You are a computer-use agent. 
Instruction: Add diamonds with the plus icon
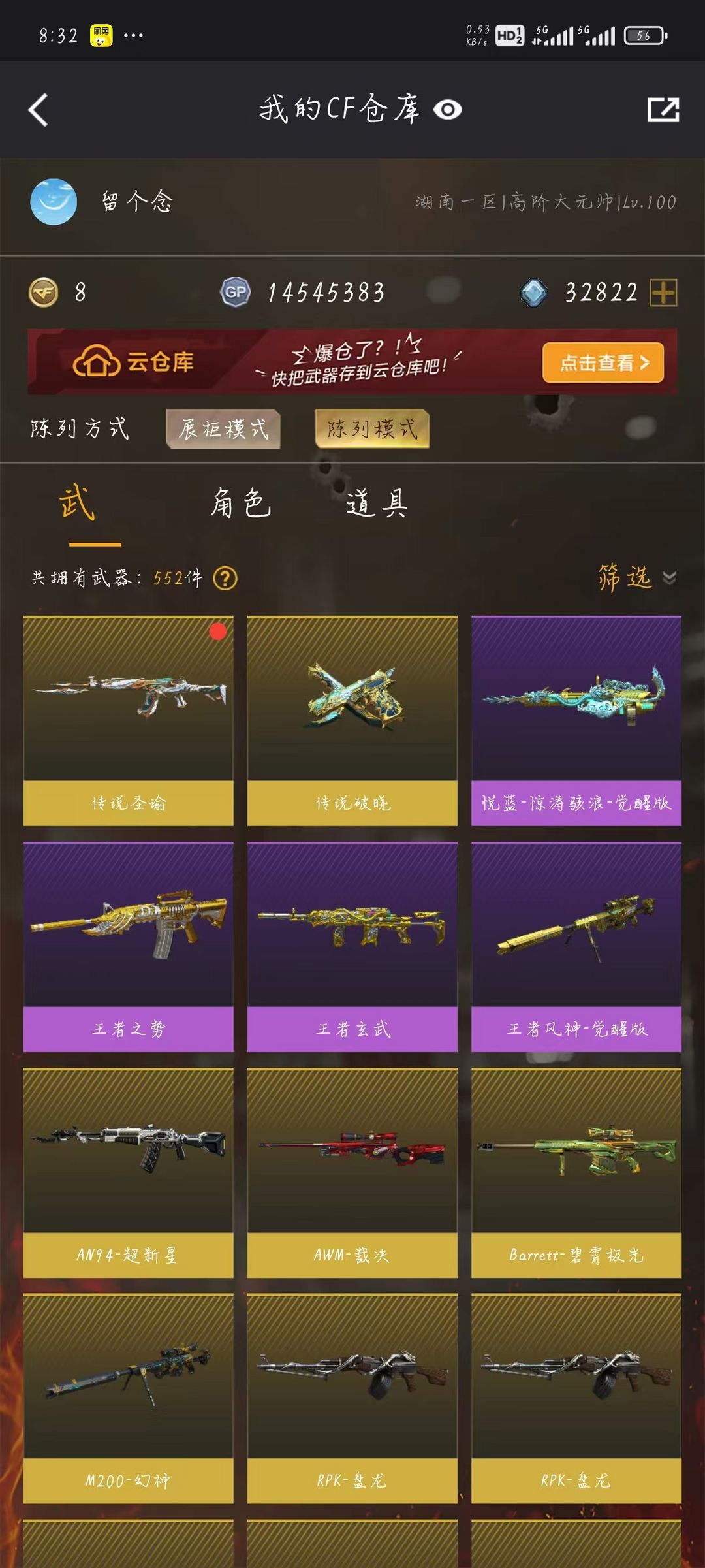pos(663,292)
